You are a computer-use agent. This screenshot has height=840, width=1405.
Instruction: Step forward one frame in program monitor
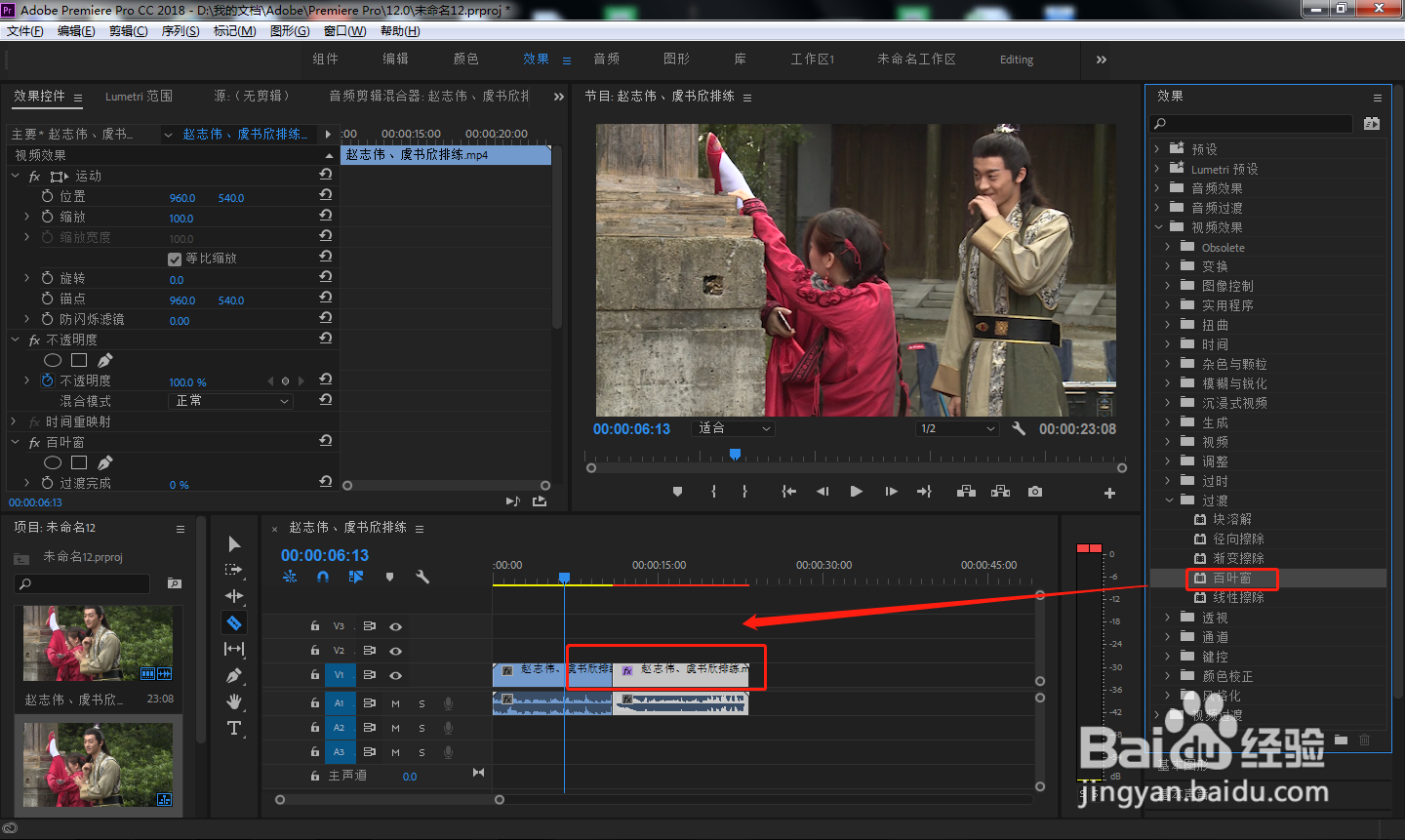click(x=891, y=492)
